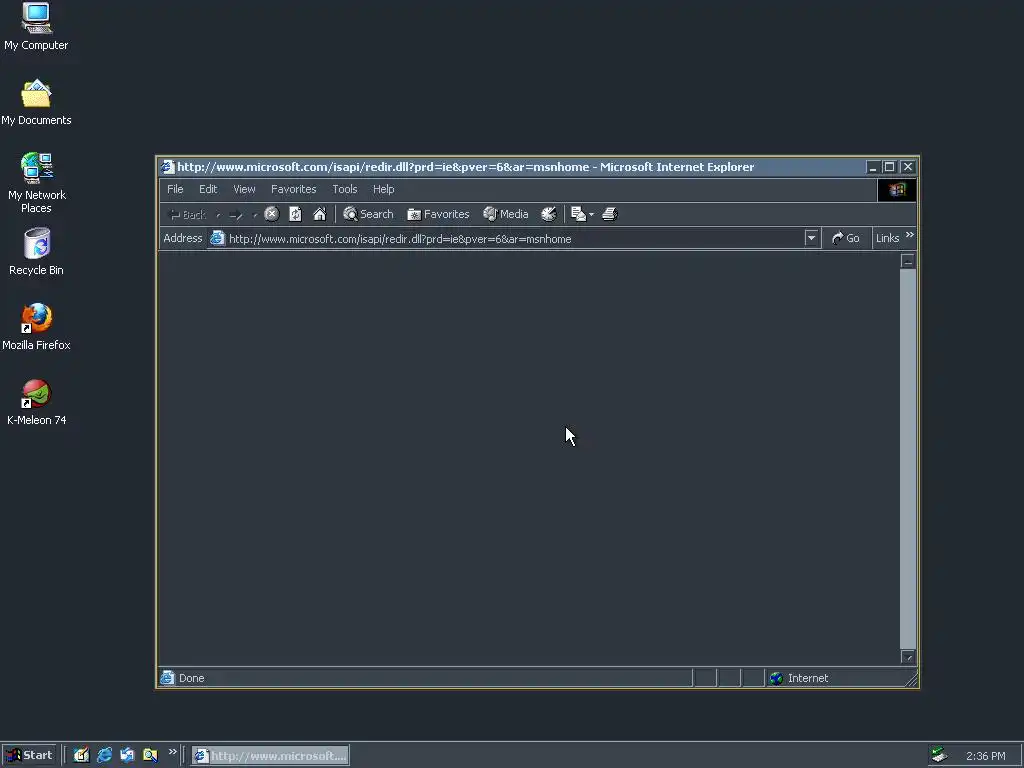Select My Network Places on the desktop
This screenshot has width=1024, height=768.
click(36, 183)
